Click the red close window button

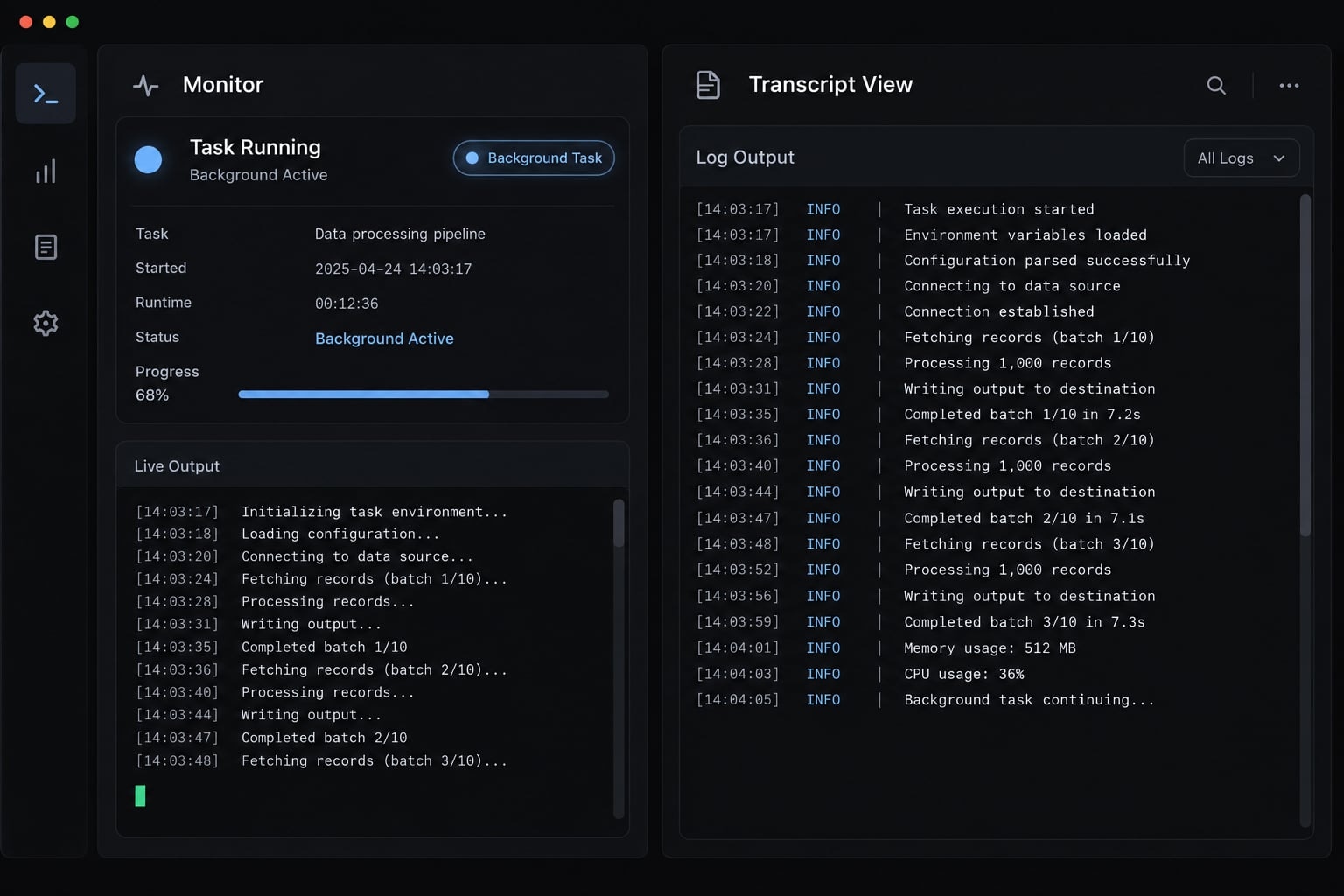(26, 22)
